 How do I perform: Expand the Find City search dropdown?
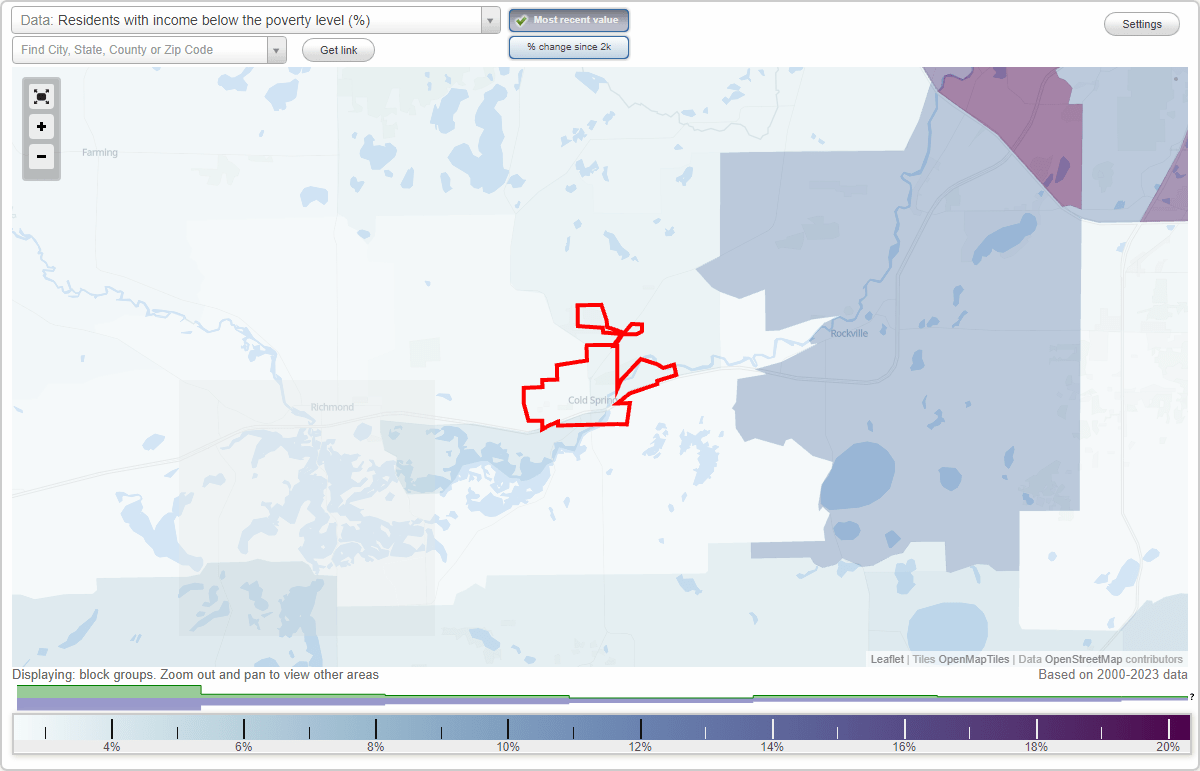click(277, 49)
